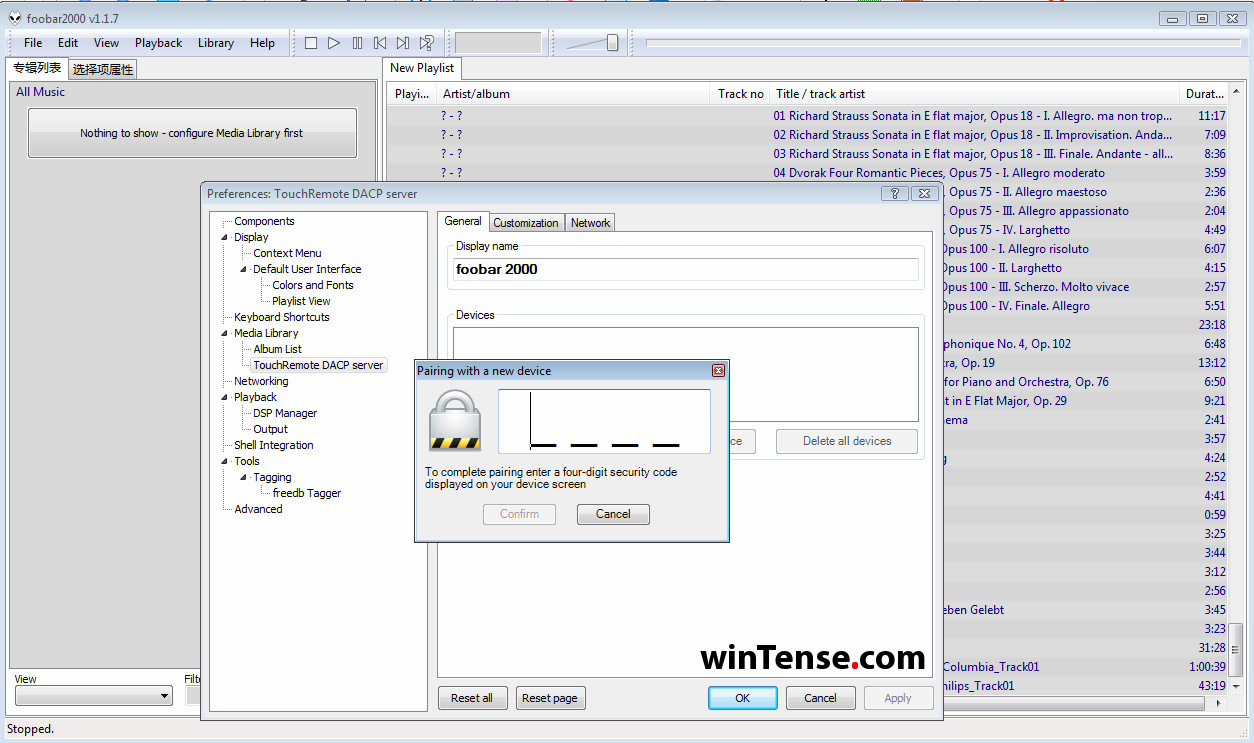Collapse the Display node in preferences tree

225,237
